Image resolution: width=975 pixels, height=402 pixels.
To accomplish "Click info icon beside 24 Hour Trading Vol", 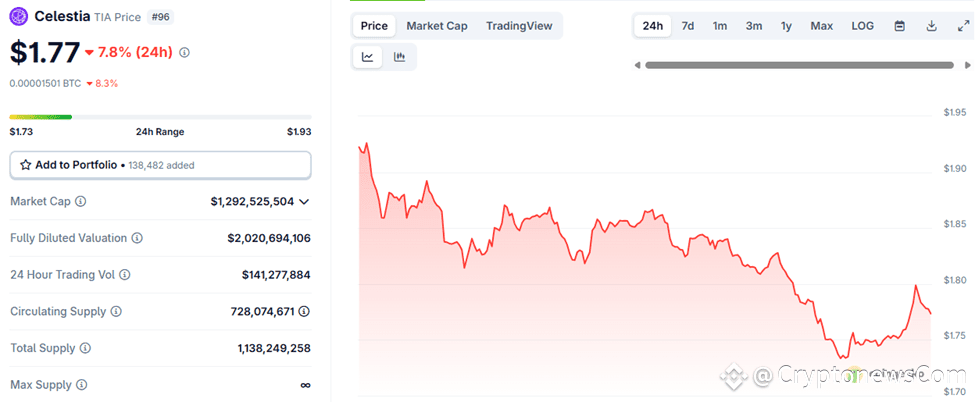I will pyautogui.click(x=125, y=274).
